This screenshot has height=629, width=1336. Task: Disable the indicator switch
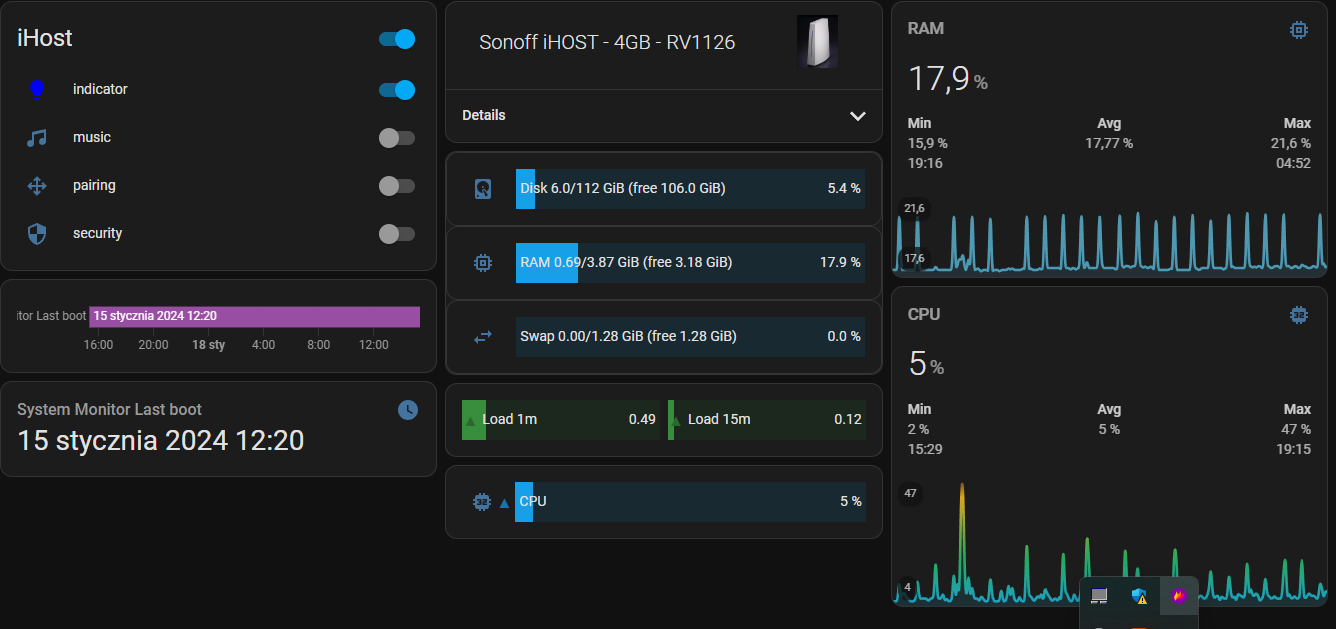point(396,90)
